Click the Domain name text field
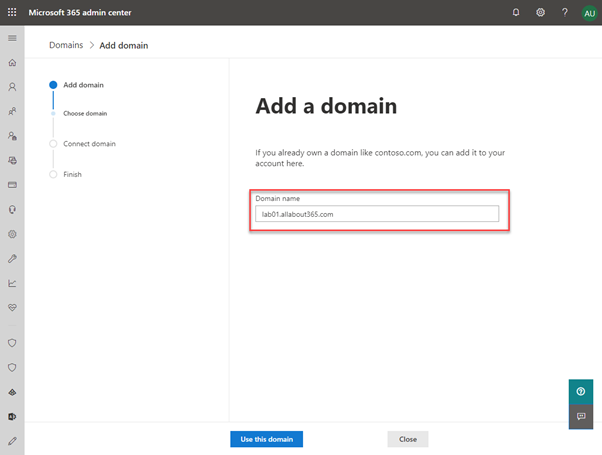 point(376,214)
